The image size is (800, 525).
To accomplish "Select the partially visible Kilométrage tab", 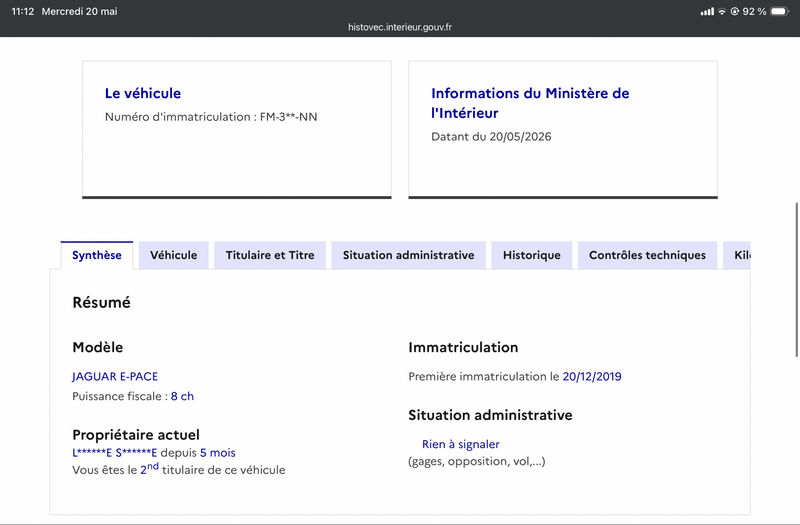I will [737, 255].
